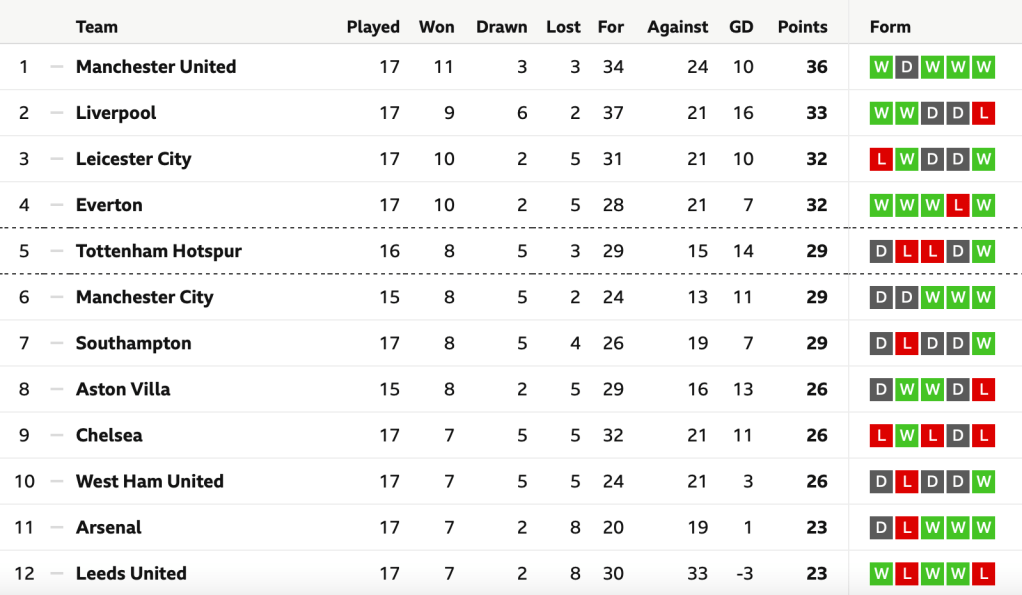Click Tottenham Hotspur's green W form badge
The width and height of the screenshot is (1022, 595).
(984, 251)
